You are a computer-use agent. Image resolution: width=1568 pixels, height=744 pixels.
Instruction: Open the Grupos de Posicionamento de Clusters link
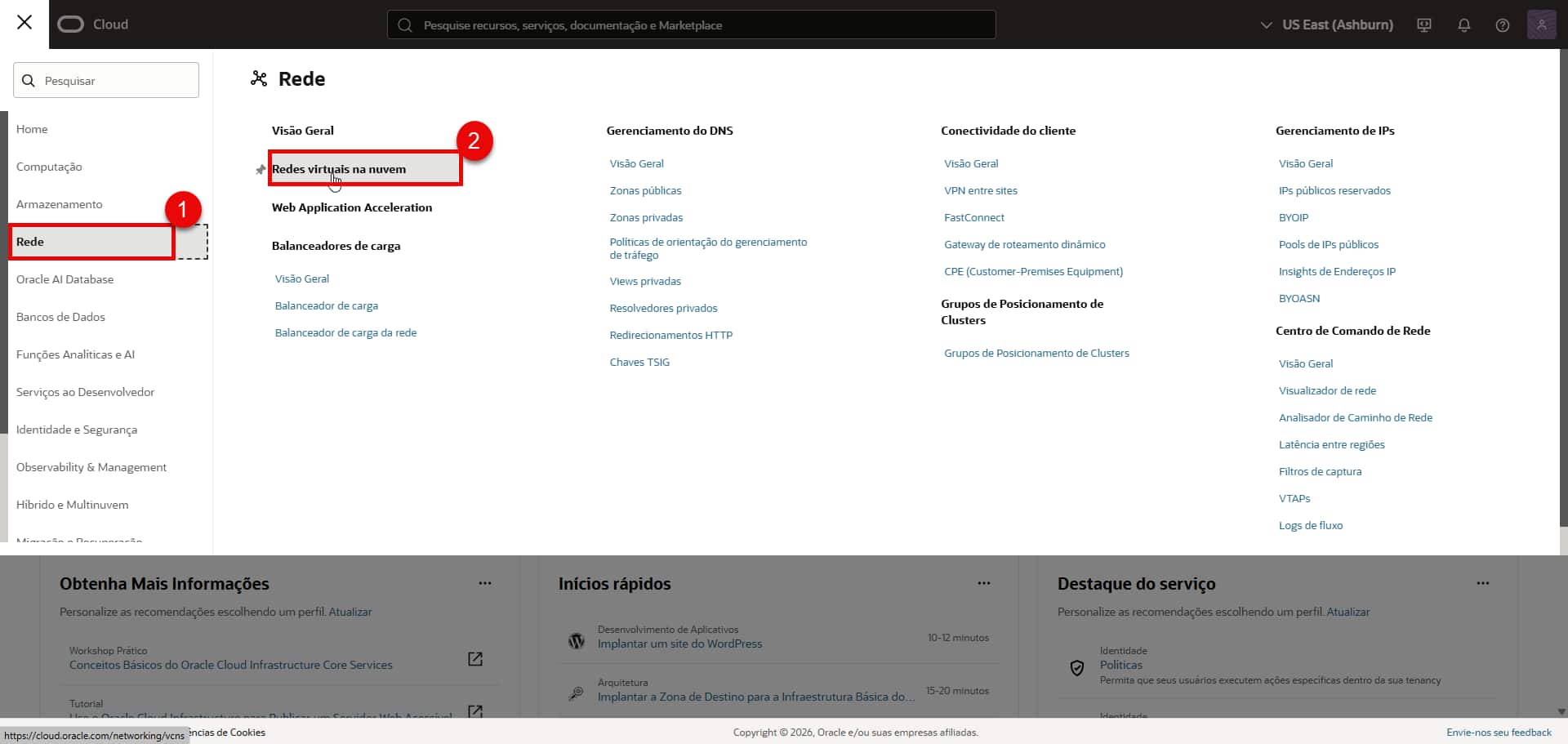point(1037,353)
